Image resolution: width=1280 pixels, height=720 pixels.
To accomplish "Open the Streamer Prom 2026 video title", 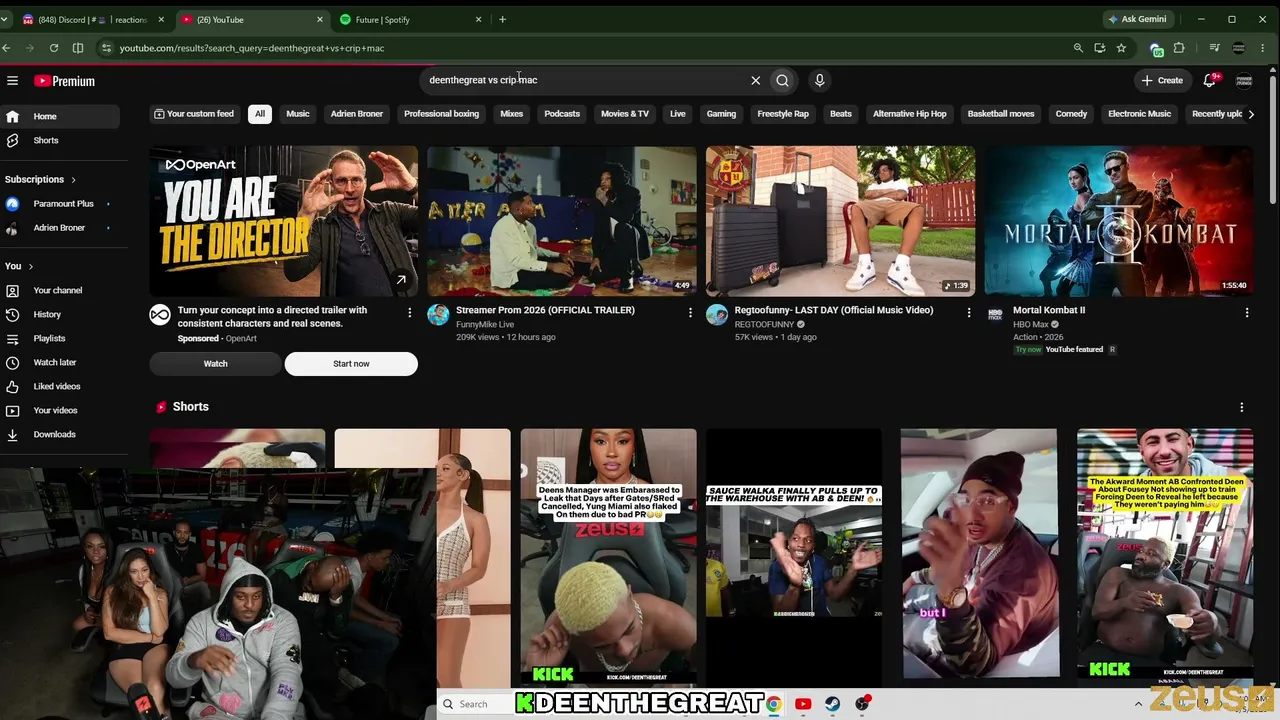I will click(545, 310).
